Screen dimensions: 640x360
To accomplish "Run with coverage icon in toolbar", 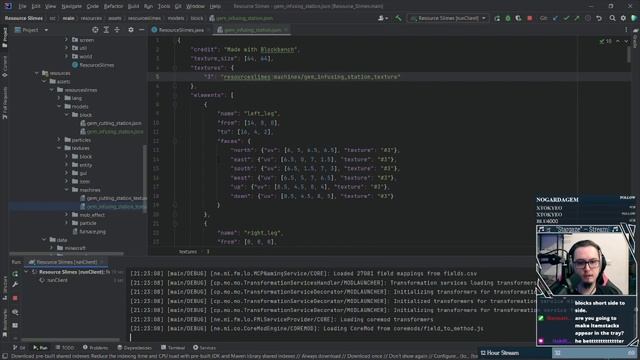I will [x=518, y=18].
